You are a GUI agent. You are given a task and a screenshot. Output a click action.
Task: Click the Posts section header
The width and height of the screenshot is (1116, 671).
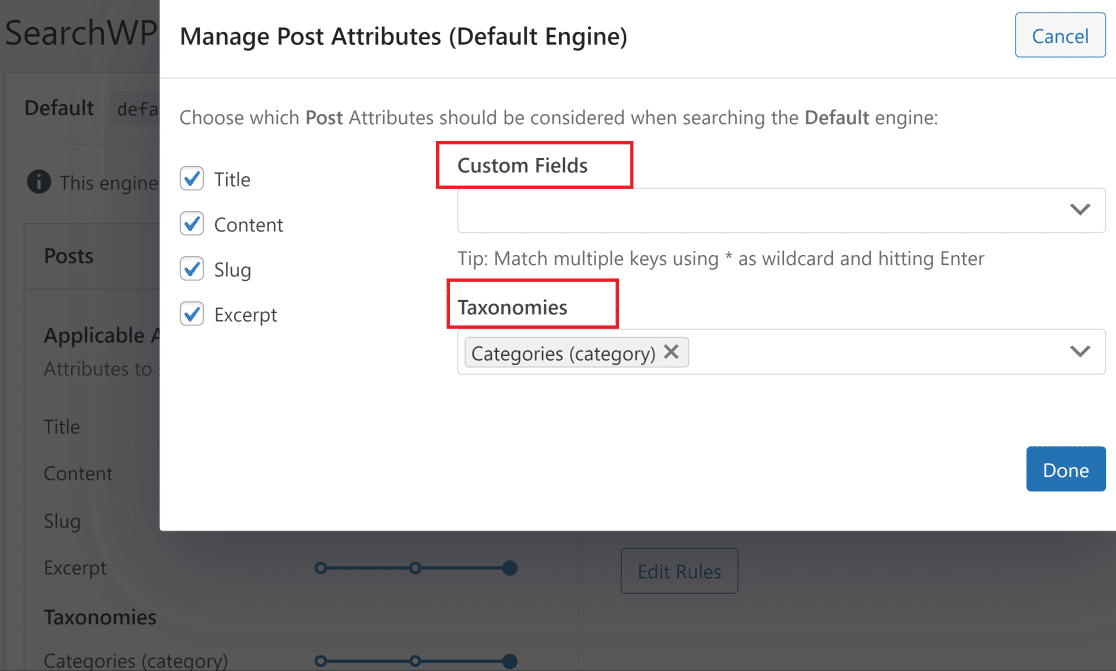tap(68, 256)
